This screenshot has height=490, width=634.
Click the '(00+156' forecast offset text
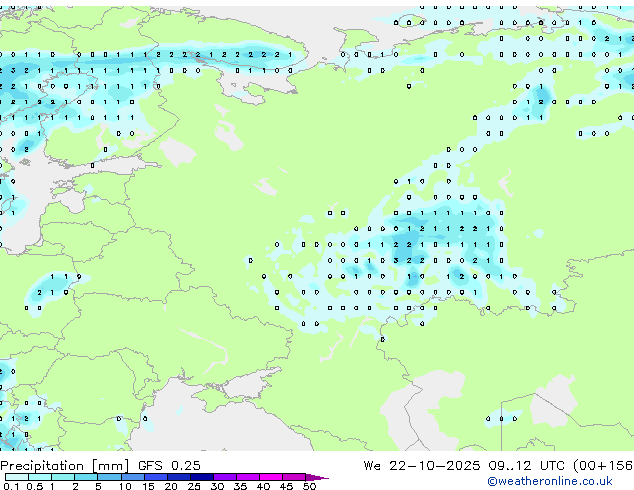pos(603,466)
